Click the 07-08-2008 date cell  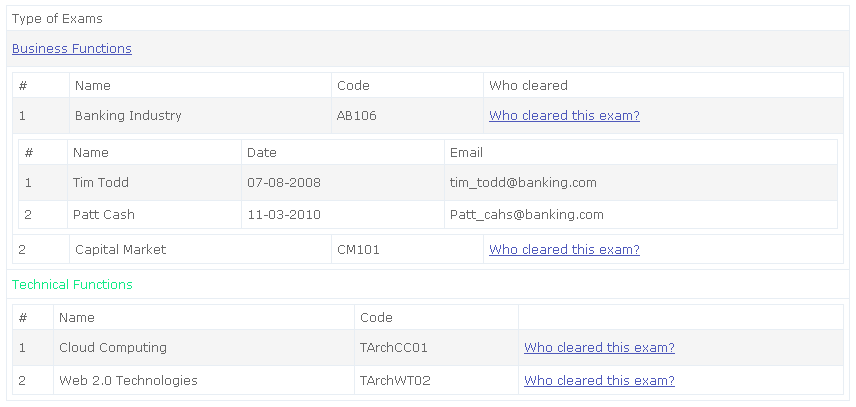343,182
